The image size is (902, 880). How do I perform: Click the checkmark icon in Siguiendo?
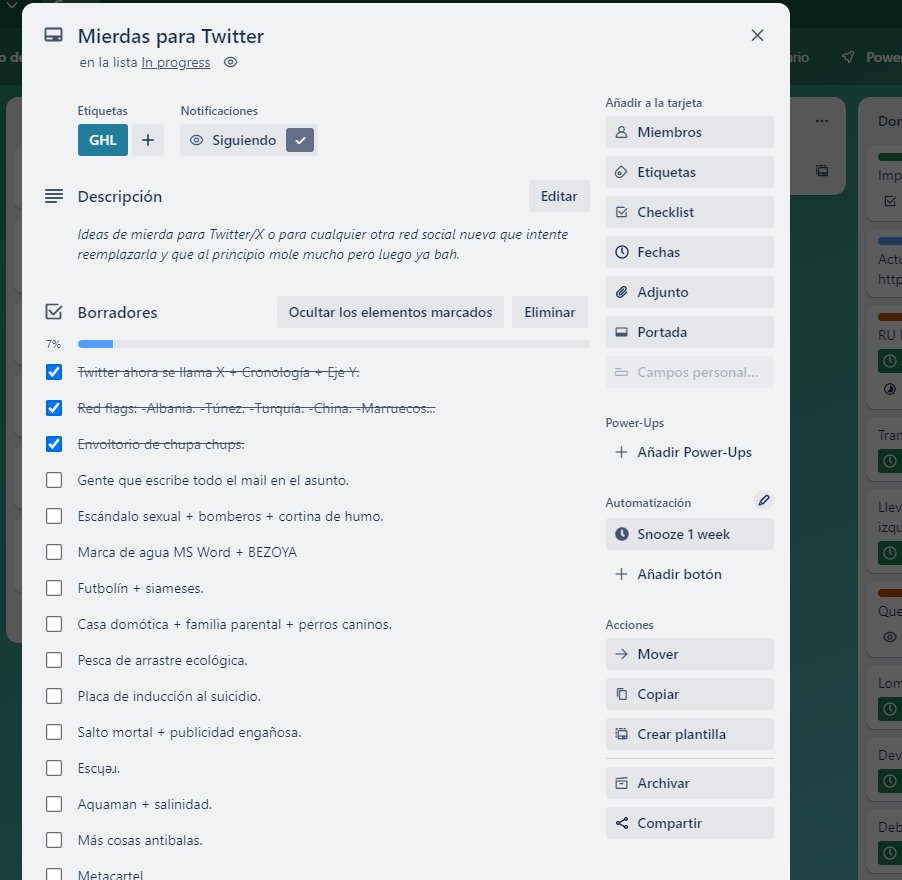coord(300,140)
